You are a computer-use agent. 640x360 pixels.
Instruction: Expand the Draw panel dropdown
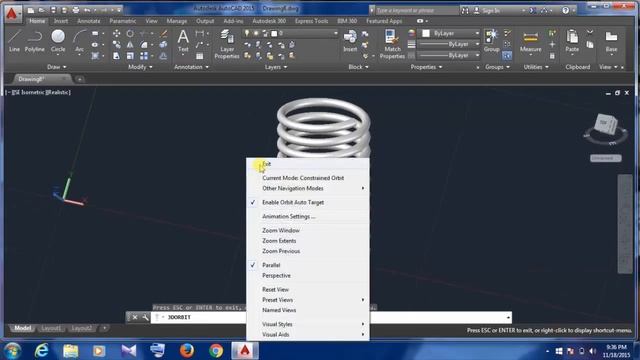coord(57,67)
